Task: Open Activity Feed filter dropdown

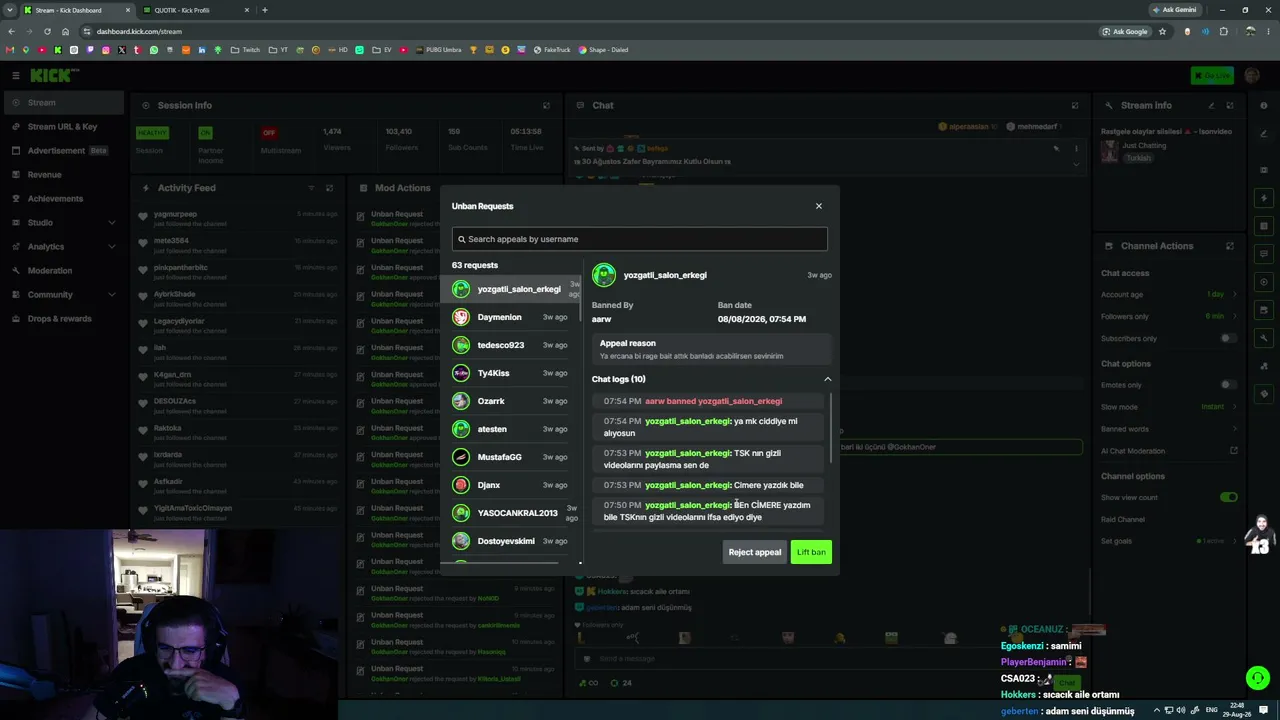Action: (x=311, y=188)
